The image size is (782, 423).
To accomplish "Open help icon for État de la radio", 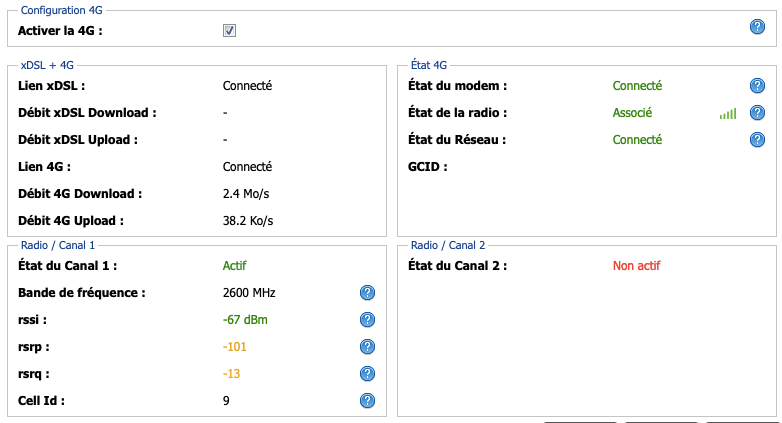I will point(757,113).
